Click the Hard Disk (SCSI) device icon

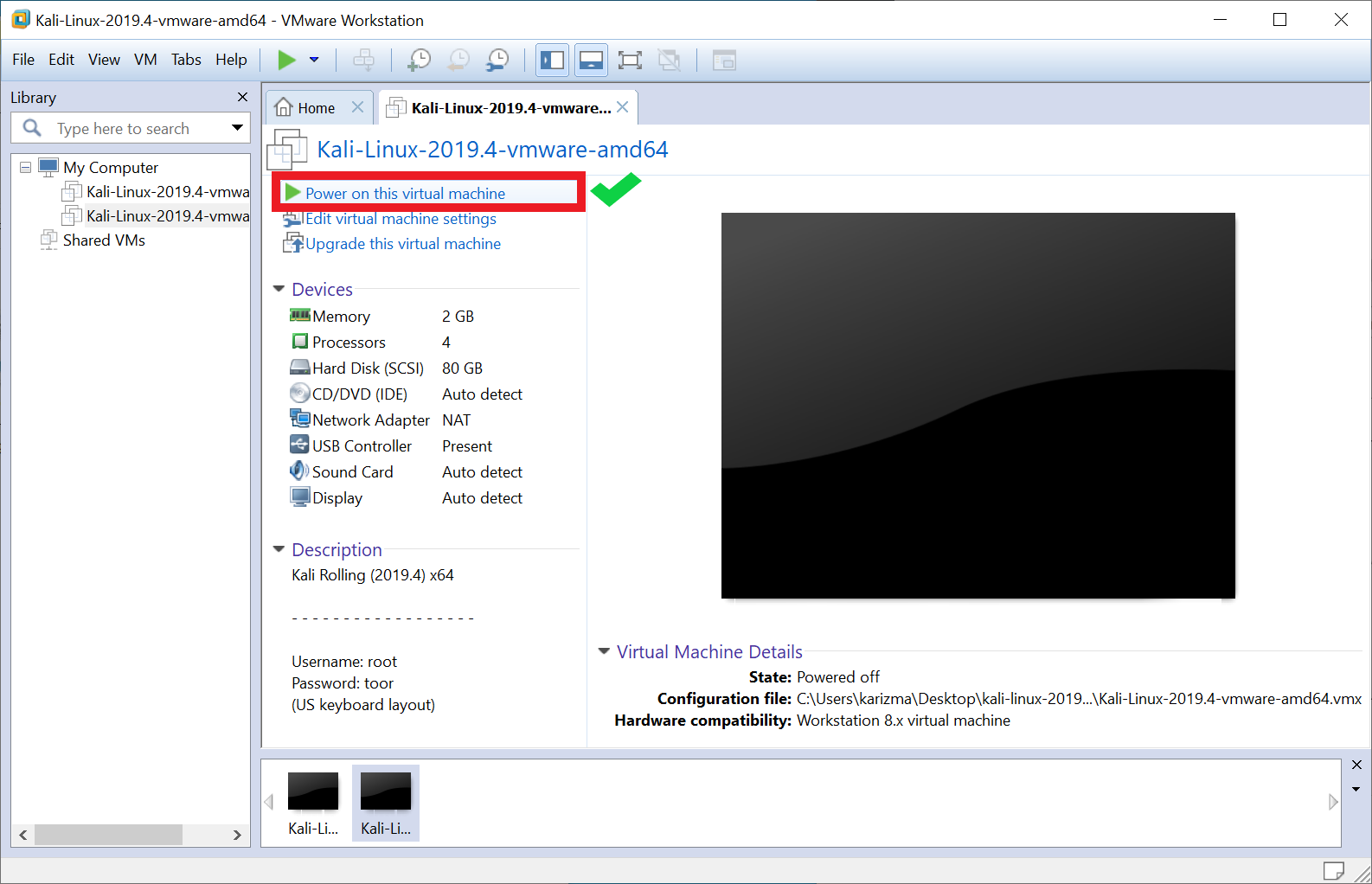point(300,367)
